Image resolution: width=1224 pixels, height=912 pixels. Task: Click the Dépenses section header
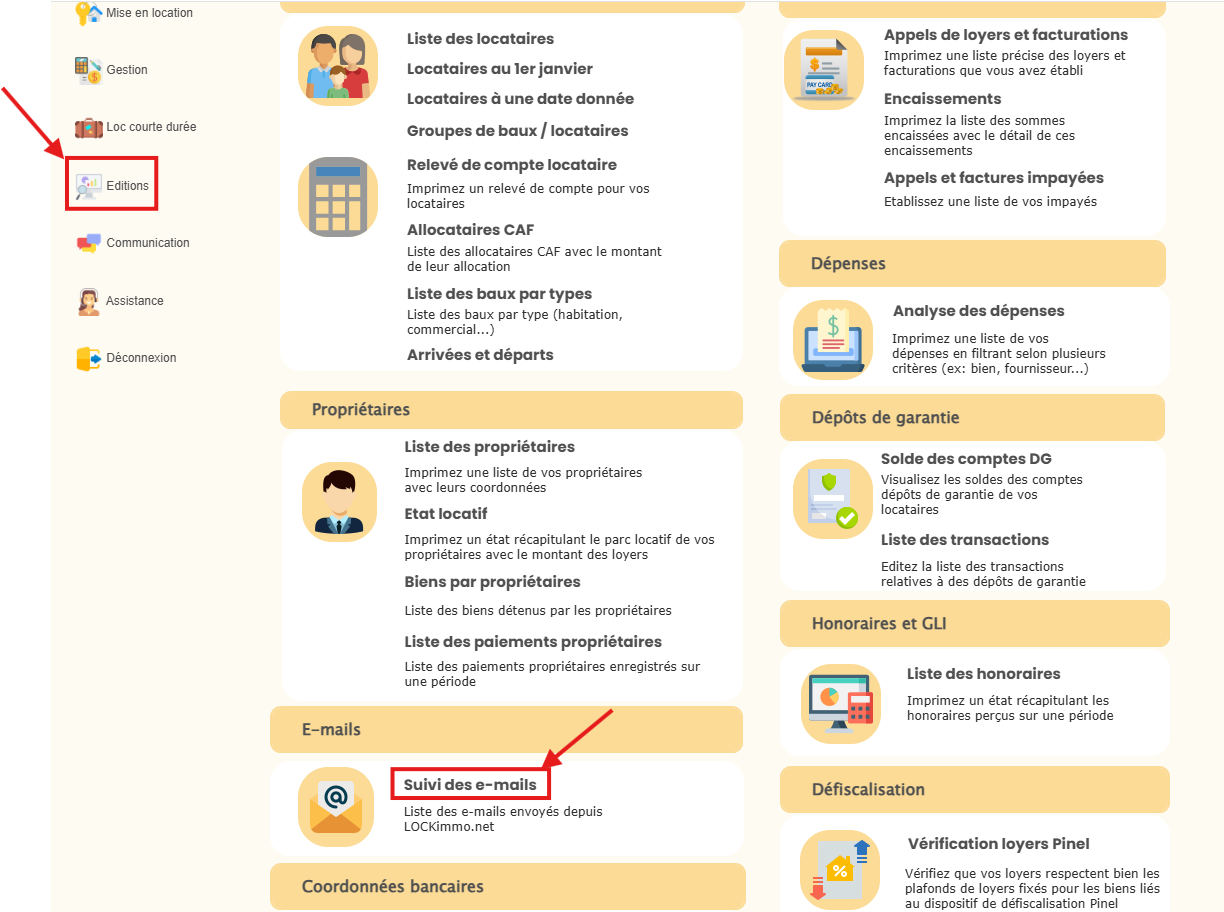tap(972, 264)
